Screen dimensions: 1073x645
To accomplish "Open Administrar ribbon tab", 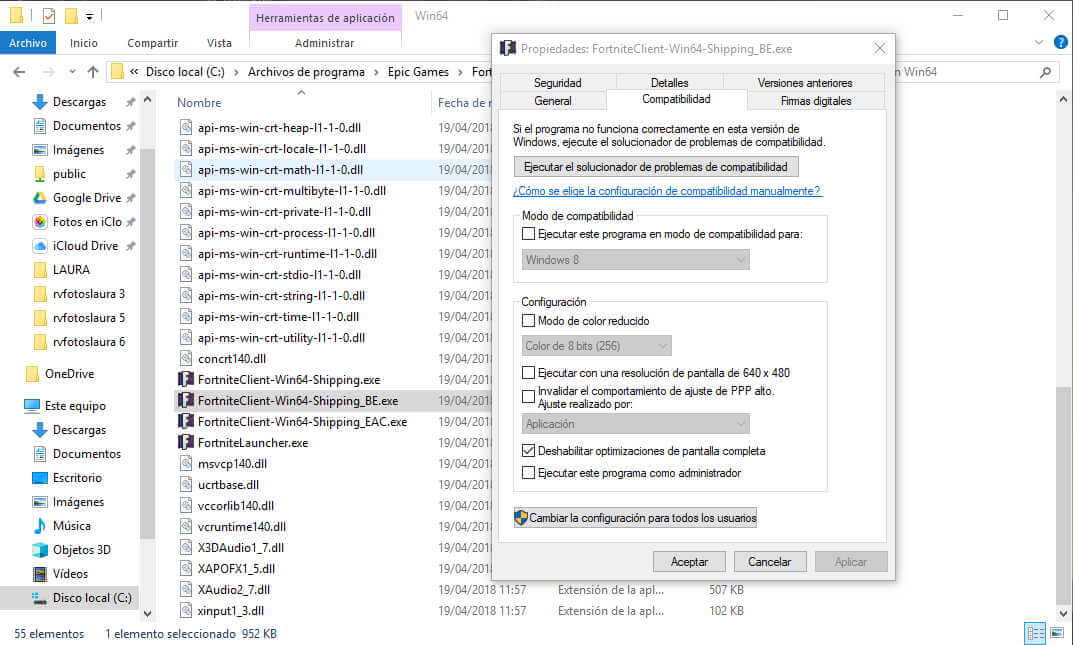I will pos(324,42).
